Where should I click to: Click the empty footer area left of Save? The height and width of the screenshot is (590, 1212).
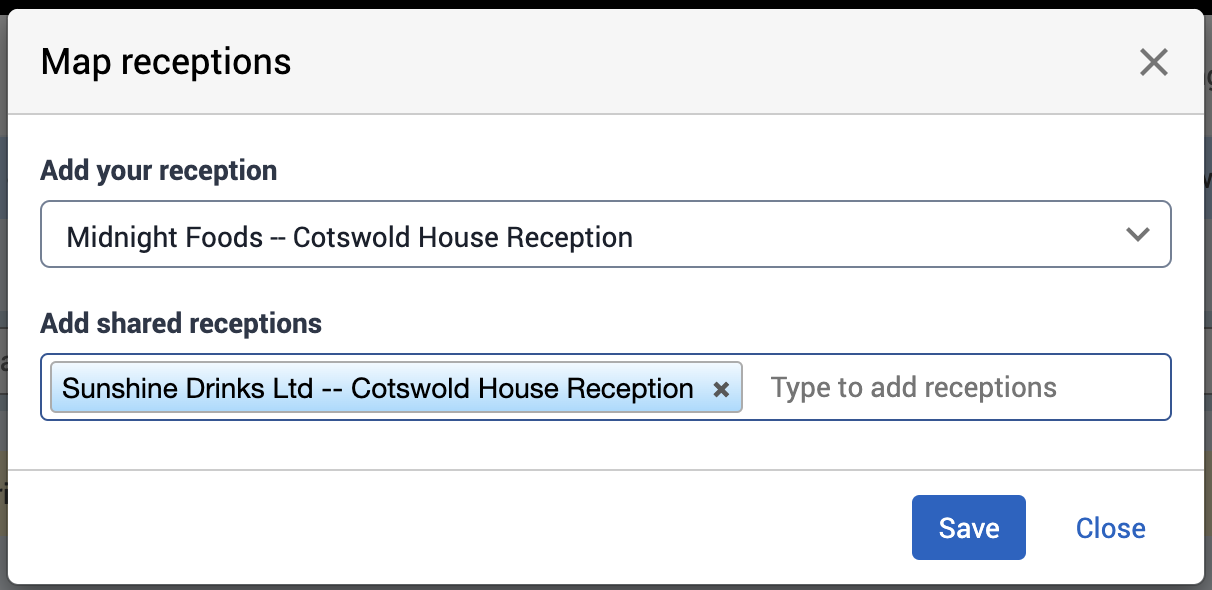(x=450, y=528)
